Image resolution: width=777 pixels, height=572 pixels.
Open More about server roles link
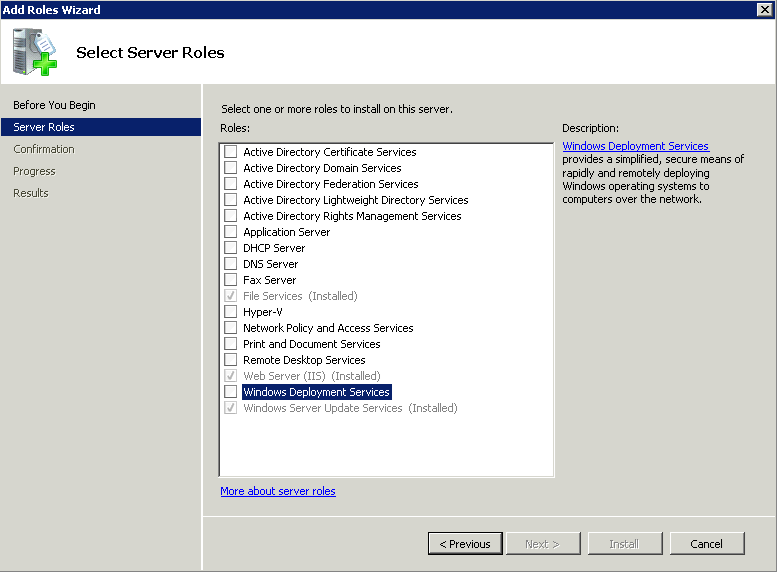278,491
